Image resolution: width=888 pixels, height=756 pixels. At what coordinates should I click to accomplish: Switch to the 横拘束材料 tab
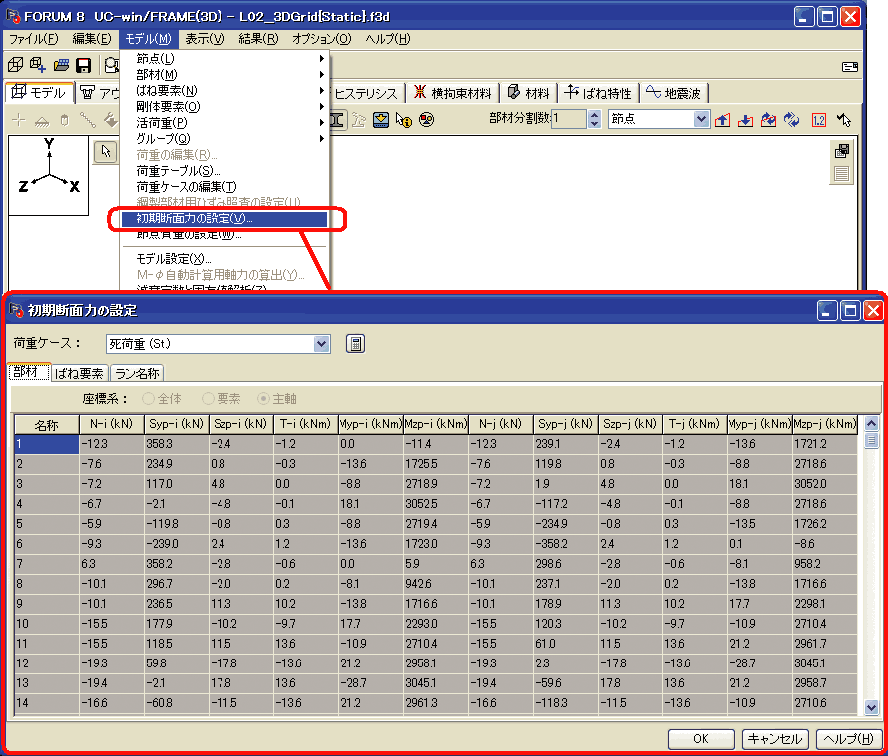[452, 93]
